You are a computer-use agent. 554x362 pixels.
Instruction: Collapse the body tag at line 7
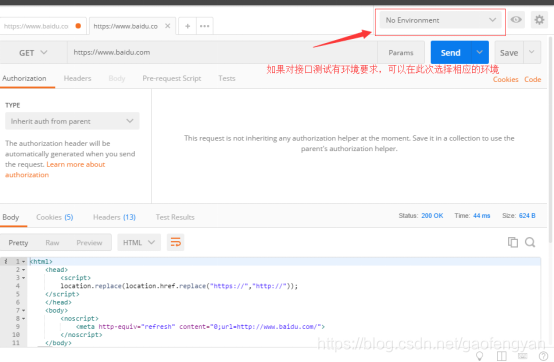23,310
